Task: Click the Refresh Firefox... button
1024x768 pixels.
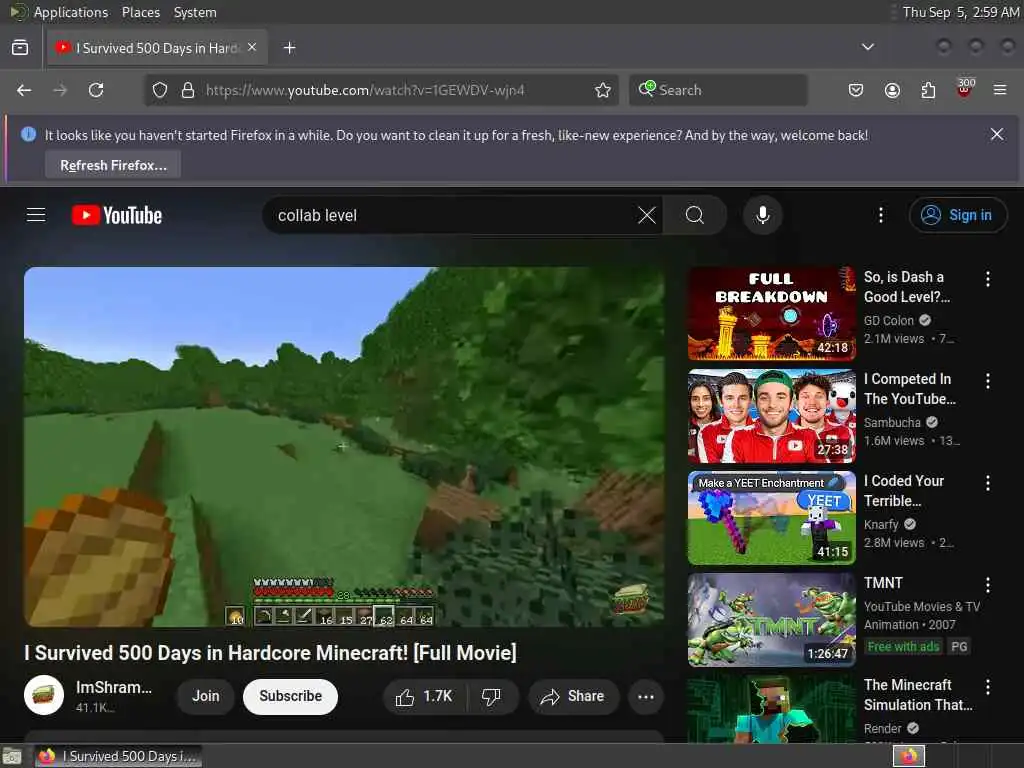Action: click(113, 165)
